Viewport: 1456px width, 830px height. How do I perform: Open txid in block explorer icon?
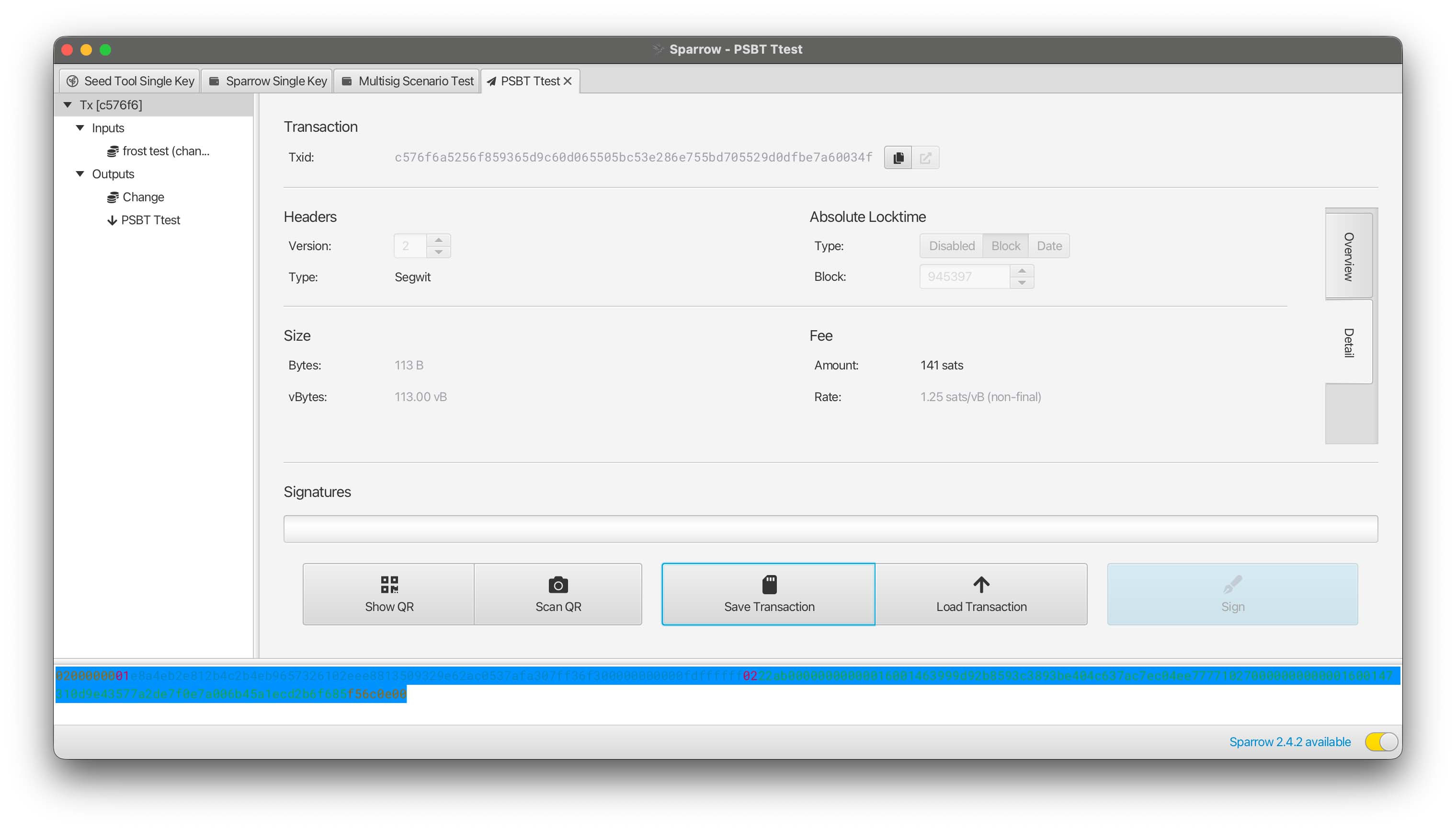click(925, 157)
